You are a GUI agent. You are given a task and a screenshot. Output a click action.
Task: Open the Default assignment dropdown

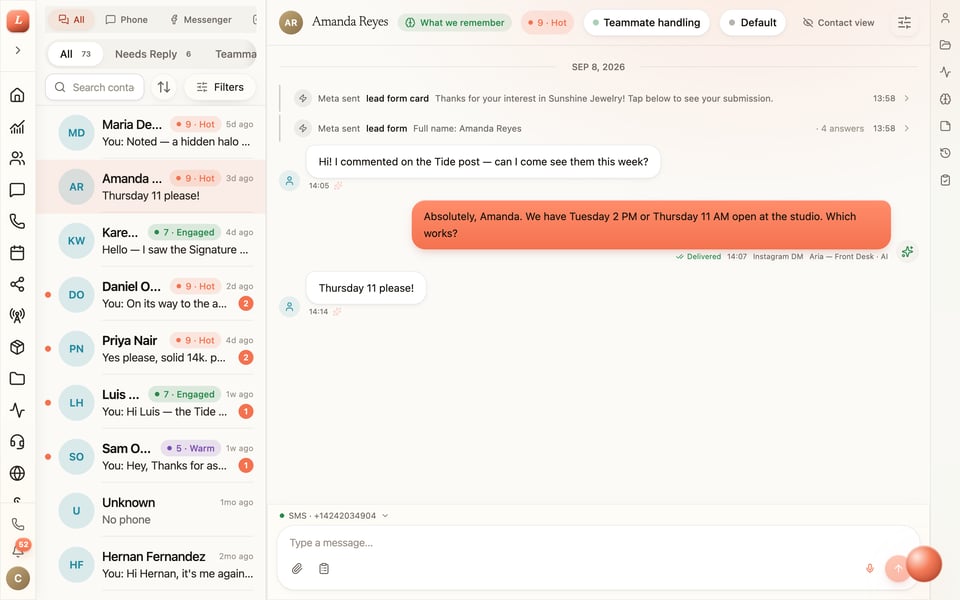coord(752,23)
